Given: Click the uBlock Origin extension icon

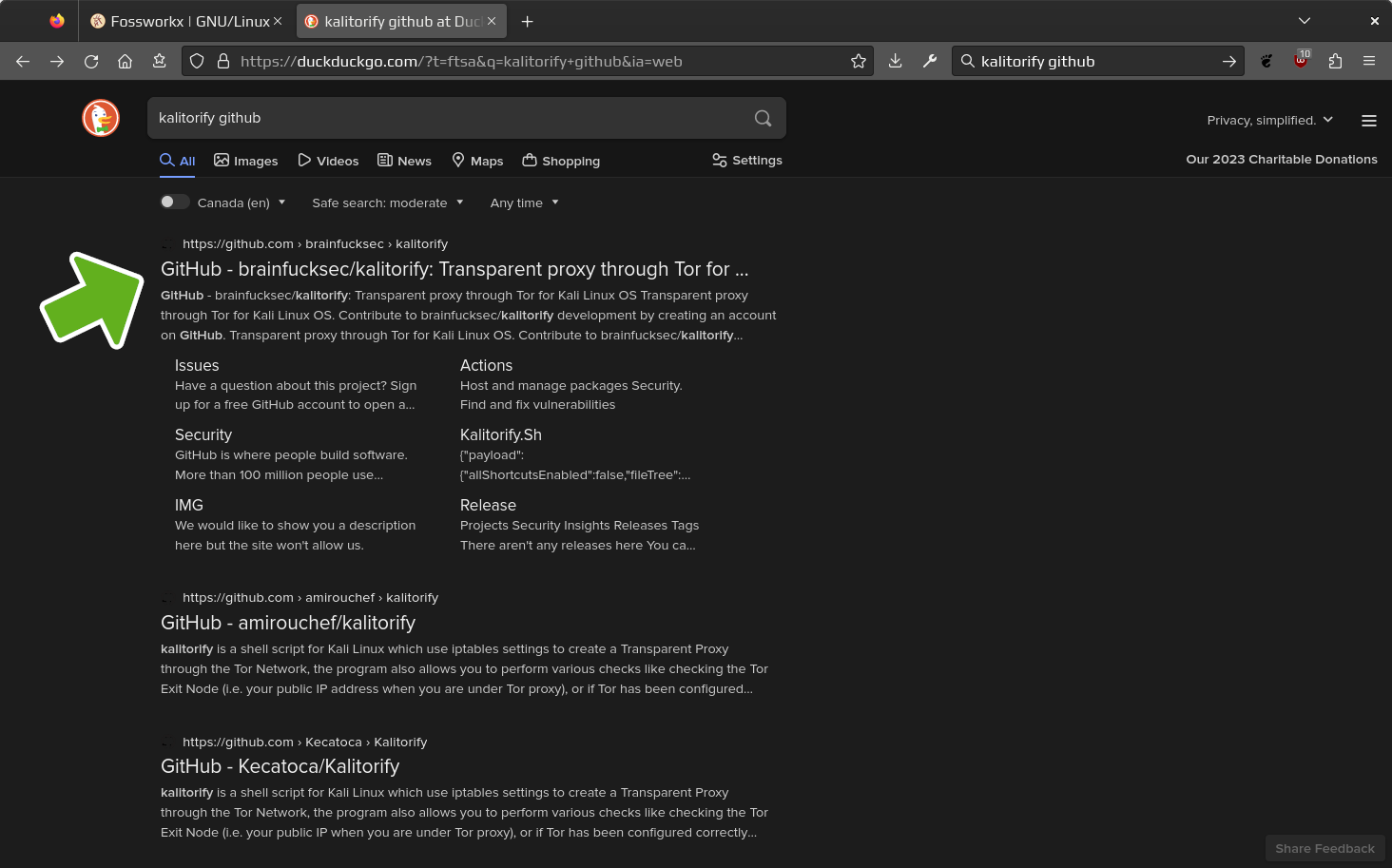Looking at the screenshot, I should [x=1301, y=61].
